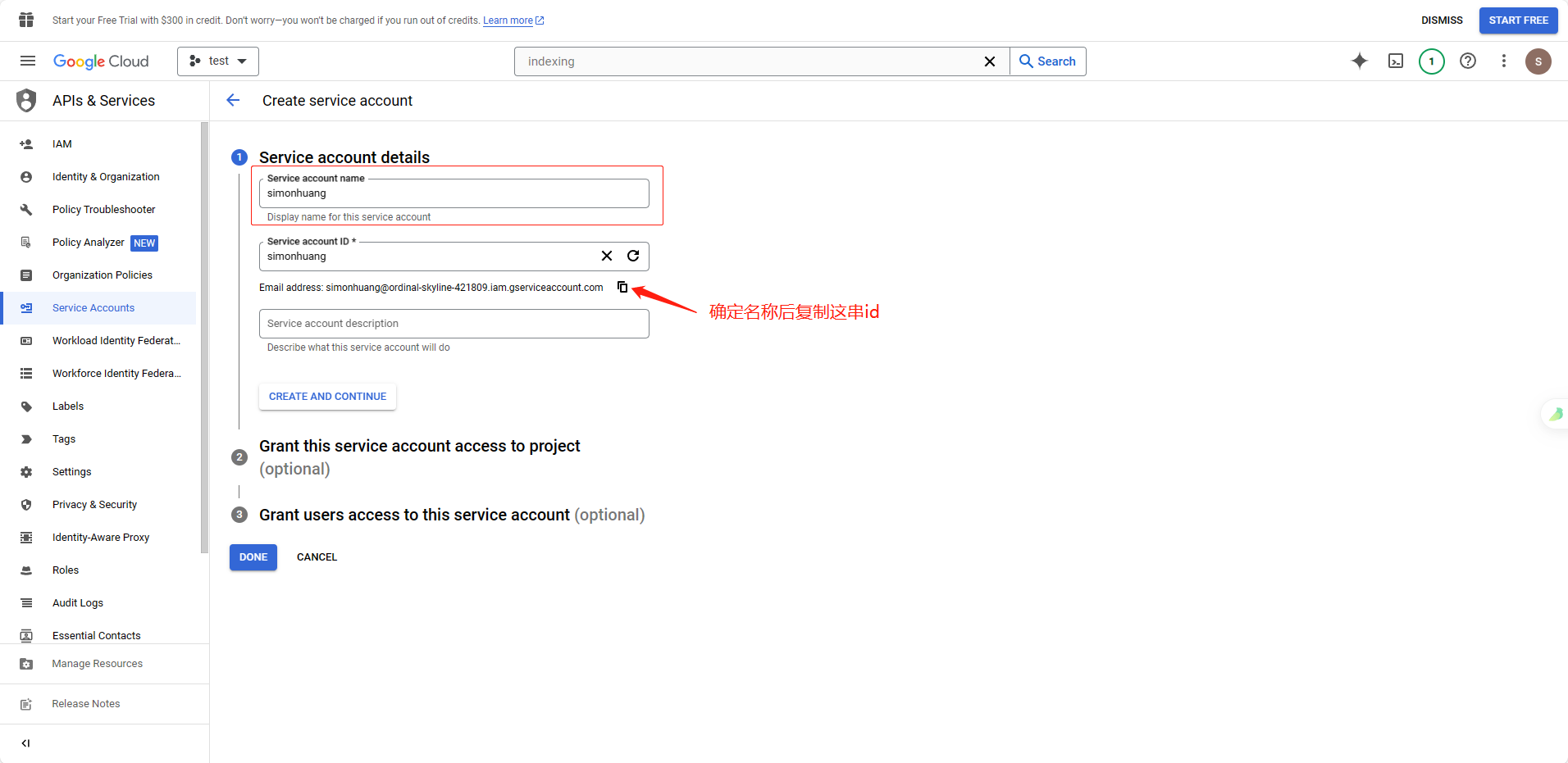Copy the service account email address
The image size is (1568, 763).
click(x=622, y=287)
